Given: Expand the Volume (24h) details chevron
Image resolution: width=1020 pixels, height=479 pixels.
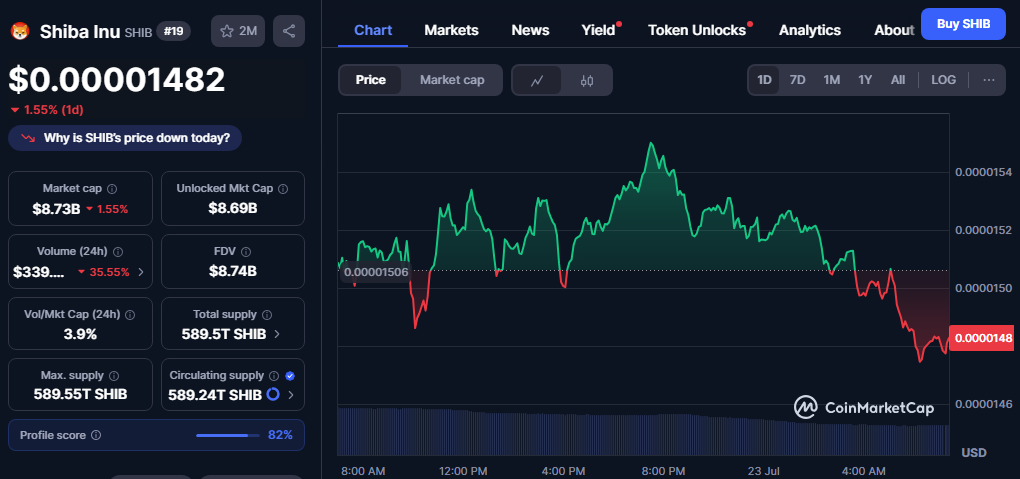Looking at the screenshot, I should 141,272.
